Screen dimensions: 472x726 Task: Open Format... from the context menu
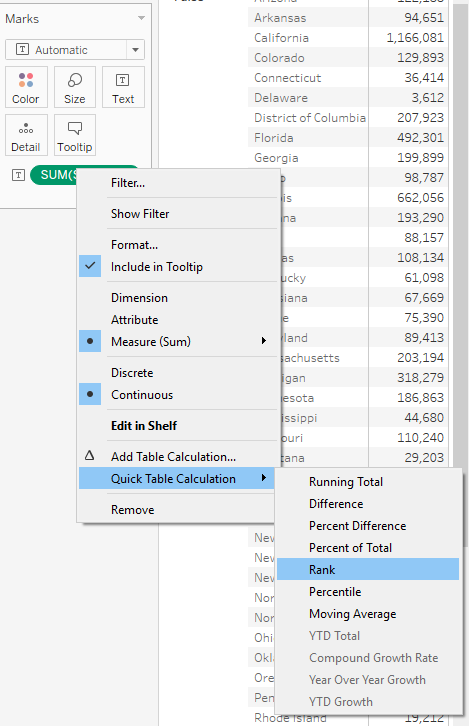pyautogui.click(x=134, y=245)
